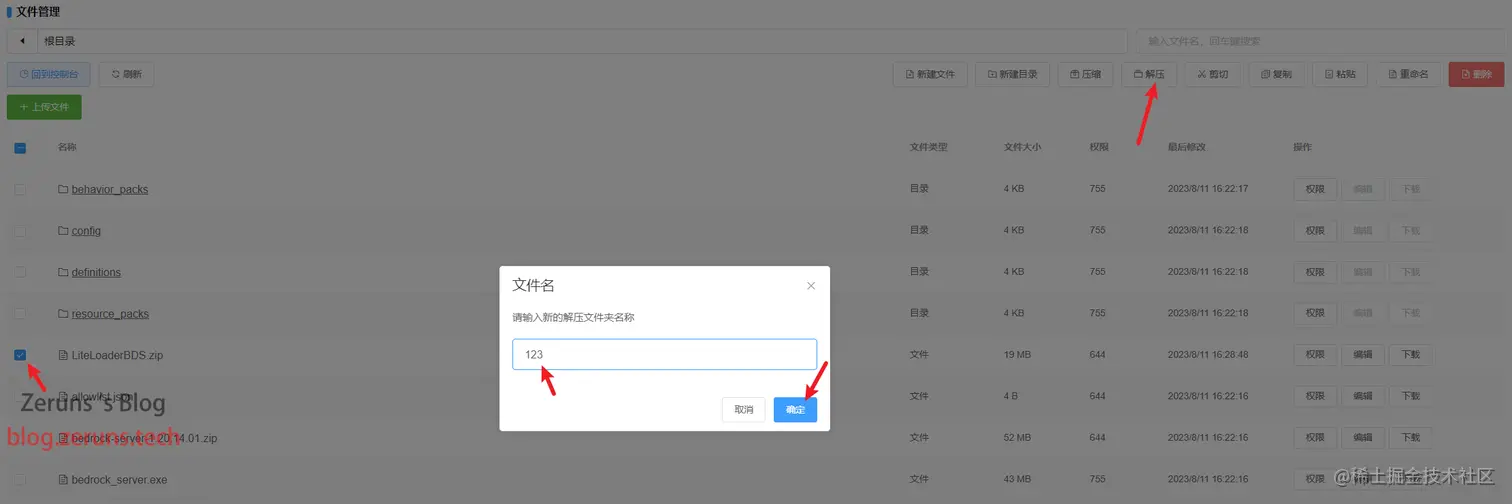Image resolution: width=1512 pixels, height=504 pixels.
Task: Click the date 2023/8/11 16:22:17
Action: coord(1208,189)
